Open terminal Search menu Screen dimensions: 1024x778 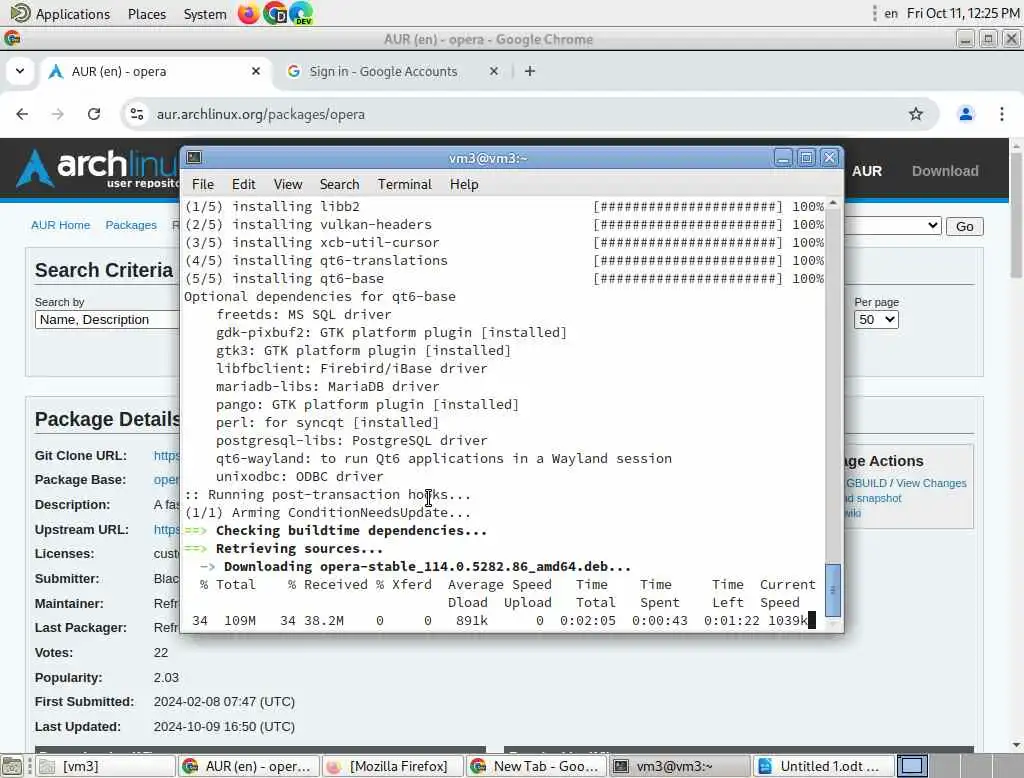coord(339,184)
